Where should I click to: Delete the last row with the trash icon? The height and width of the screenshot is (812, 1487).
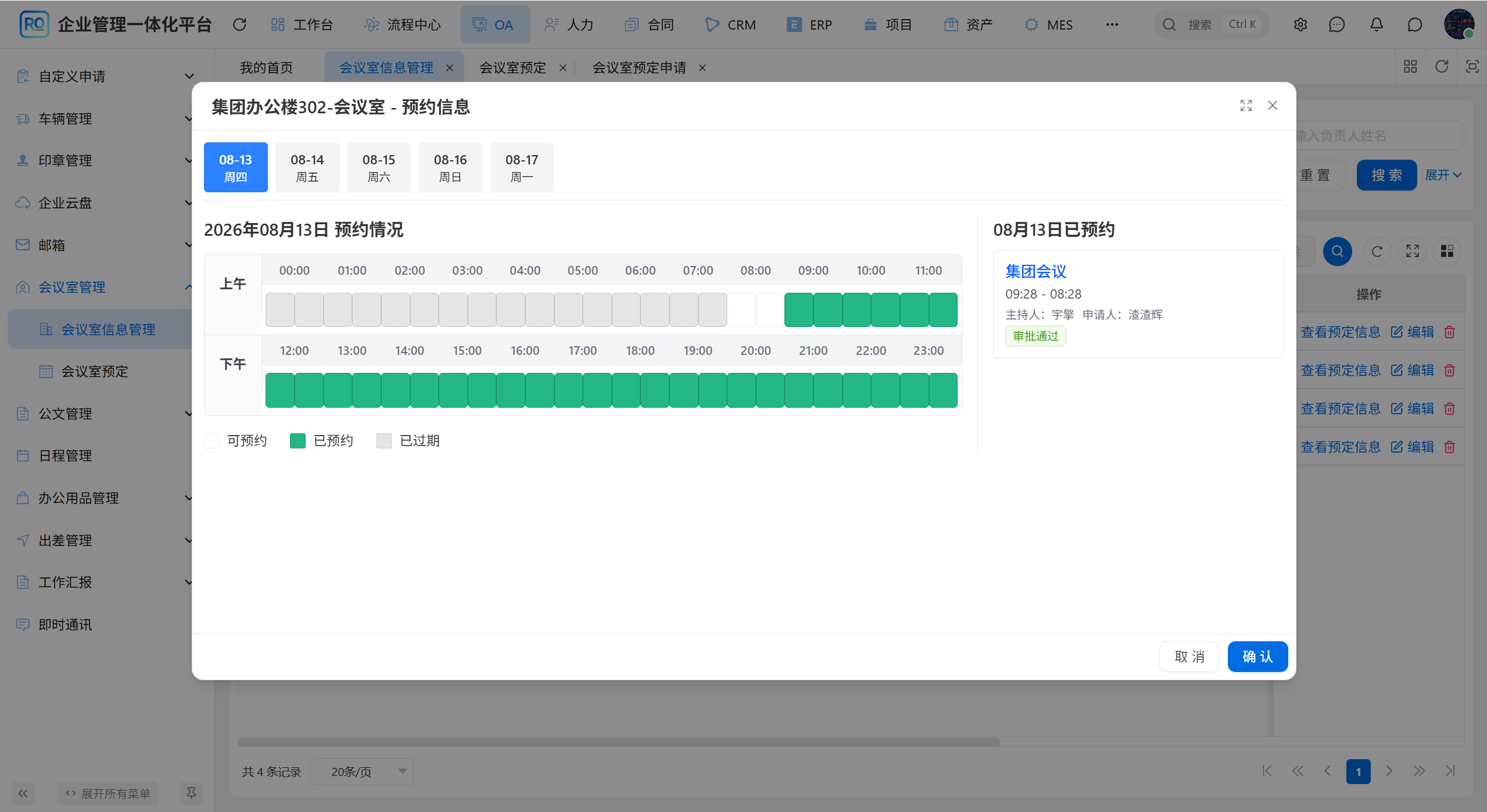(1450, 447)
